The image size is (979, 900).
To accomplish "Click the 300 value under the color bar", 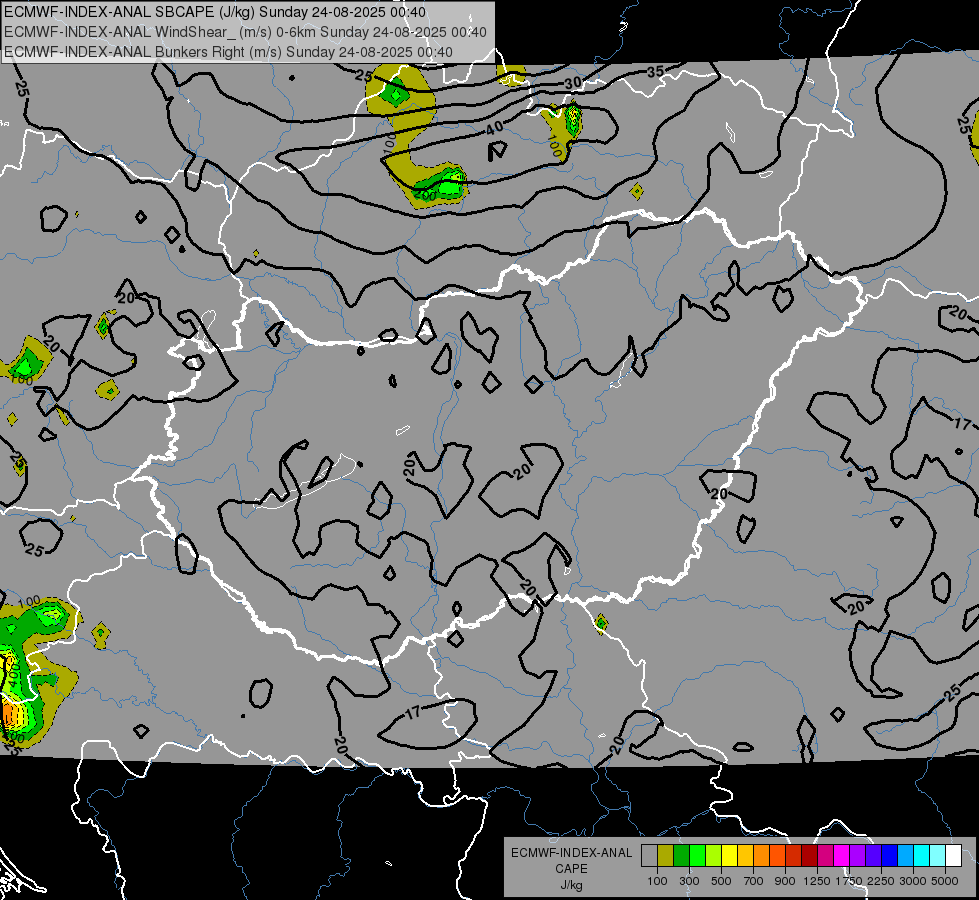I will point(689,881).
